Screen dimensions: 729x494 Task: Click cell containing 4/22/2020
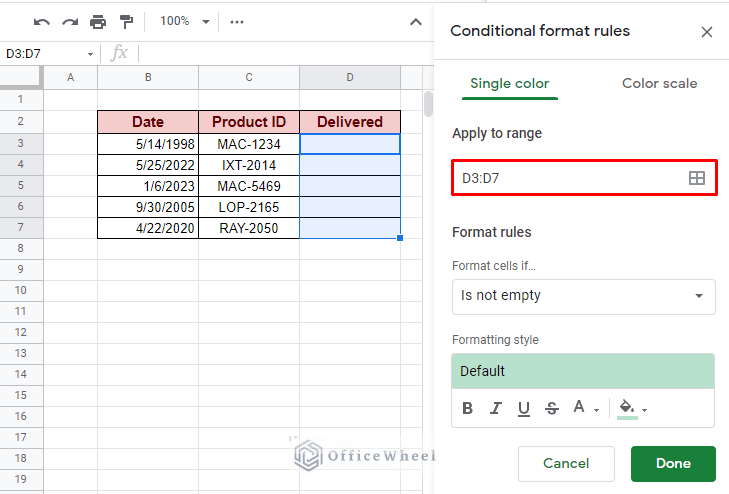tap(148, 228)
